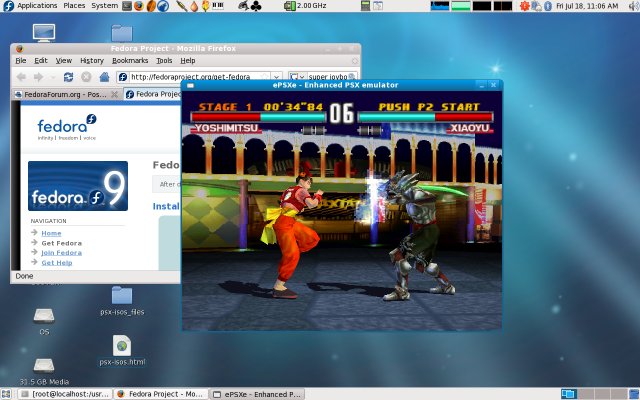Open Edit menu in Firefox

pos(41,60)
